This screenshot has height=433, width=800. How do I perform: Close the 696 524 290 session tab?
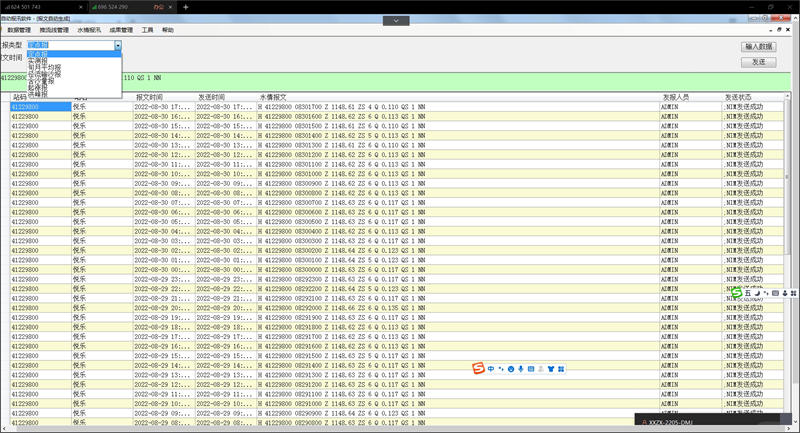170,7
